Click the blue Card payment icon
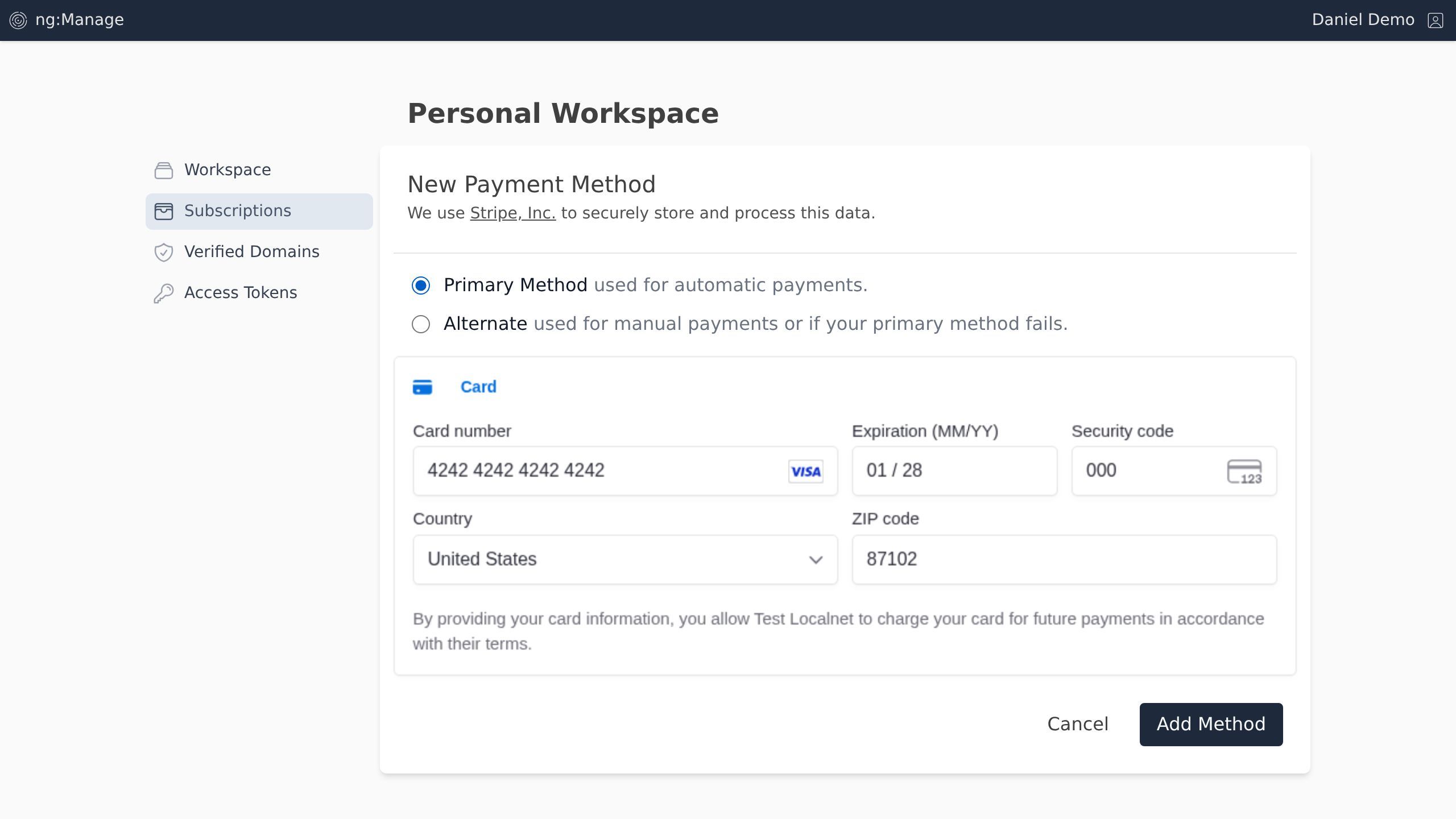 pos(422,387)
